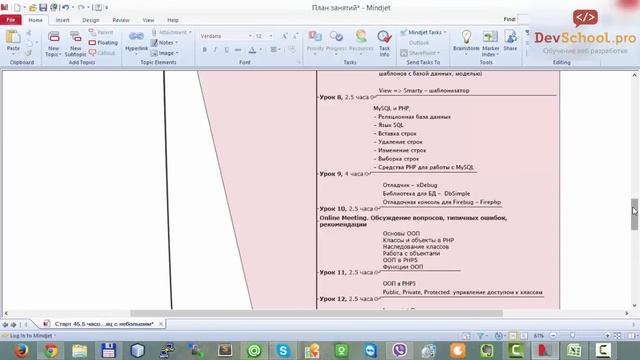This screenshot has width=640, height=360.
Task: Toggle italic formatting
Action: click(x=216, y=50)
